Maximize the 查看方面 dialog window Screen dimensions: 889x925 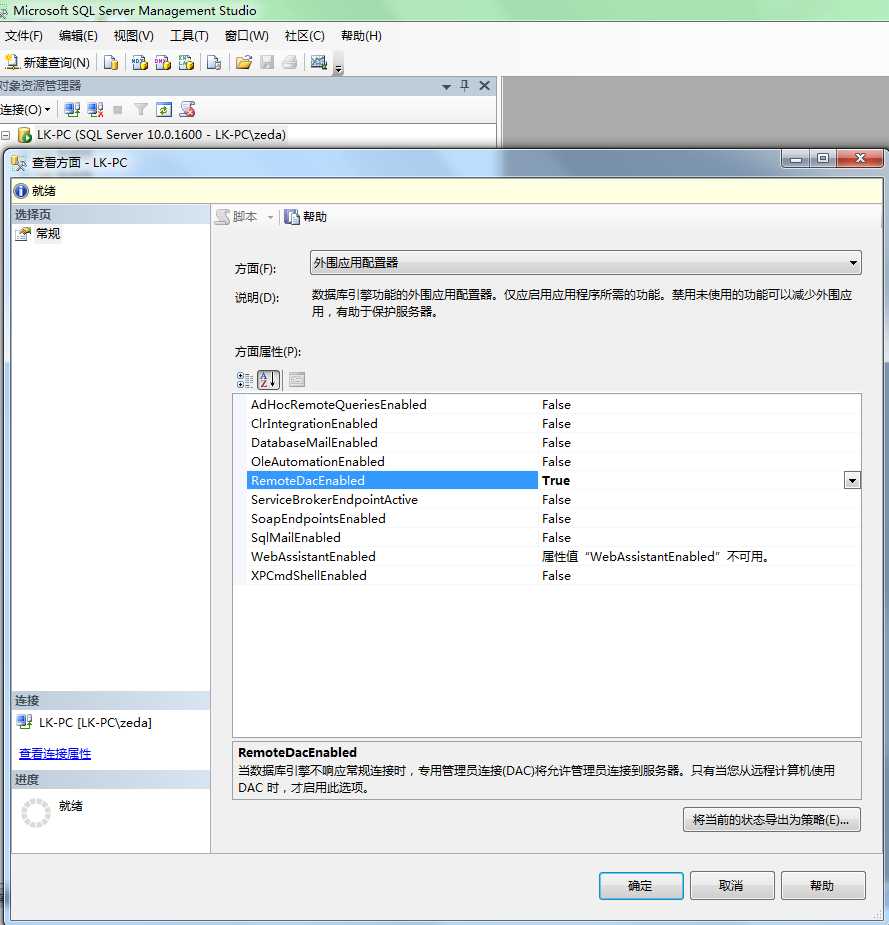click(824, 158)
